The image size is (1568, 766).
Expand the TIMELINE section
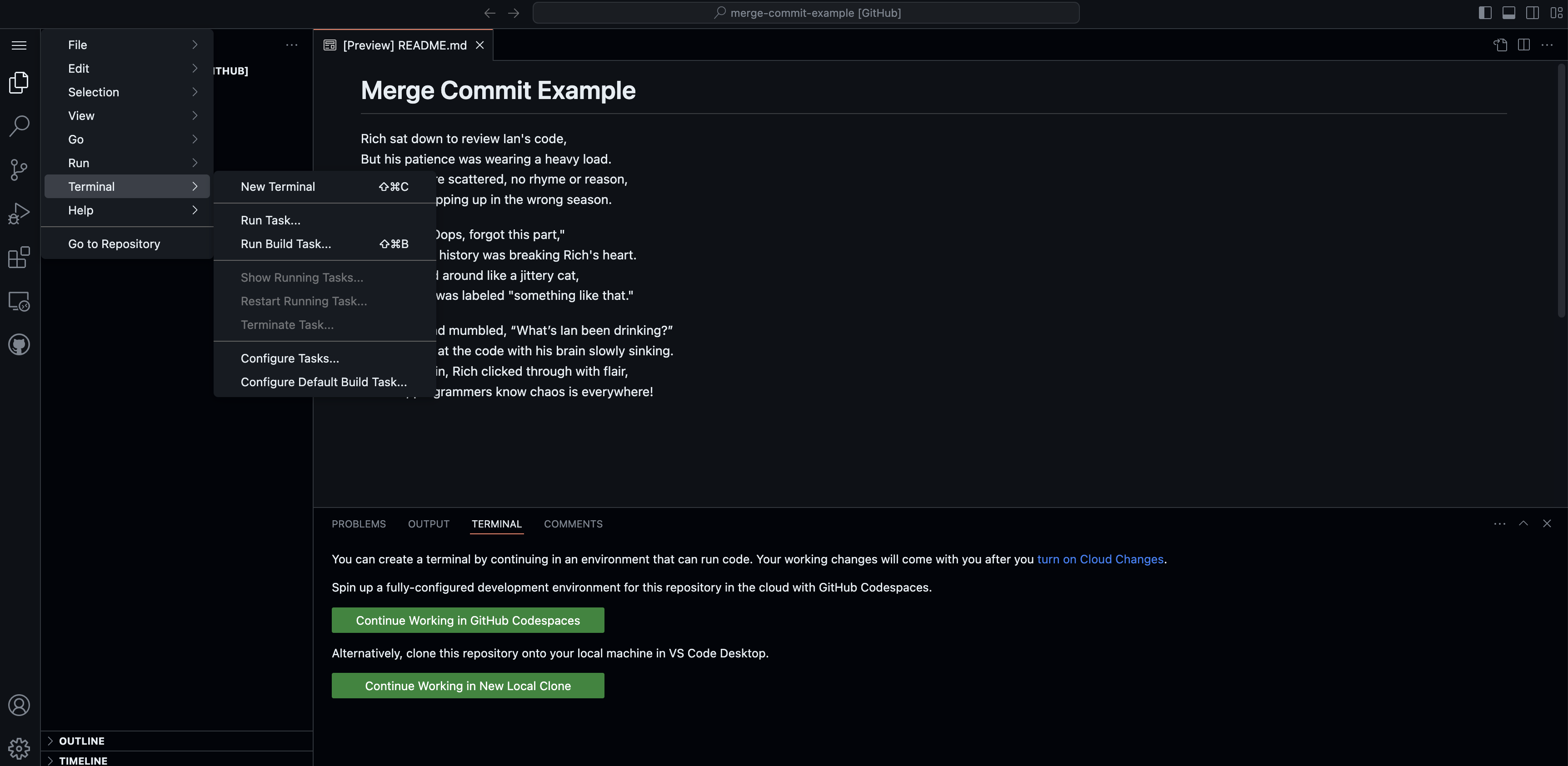[x=83, y=761]
